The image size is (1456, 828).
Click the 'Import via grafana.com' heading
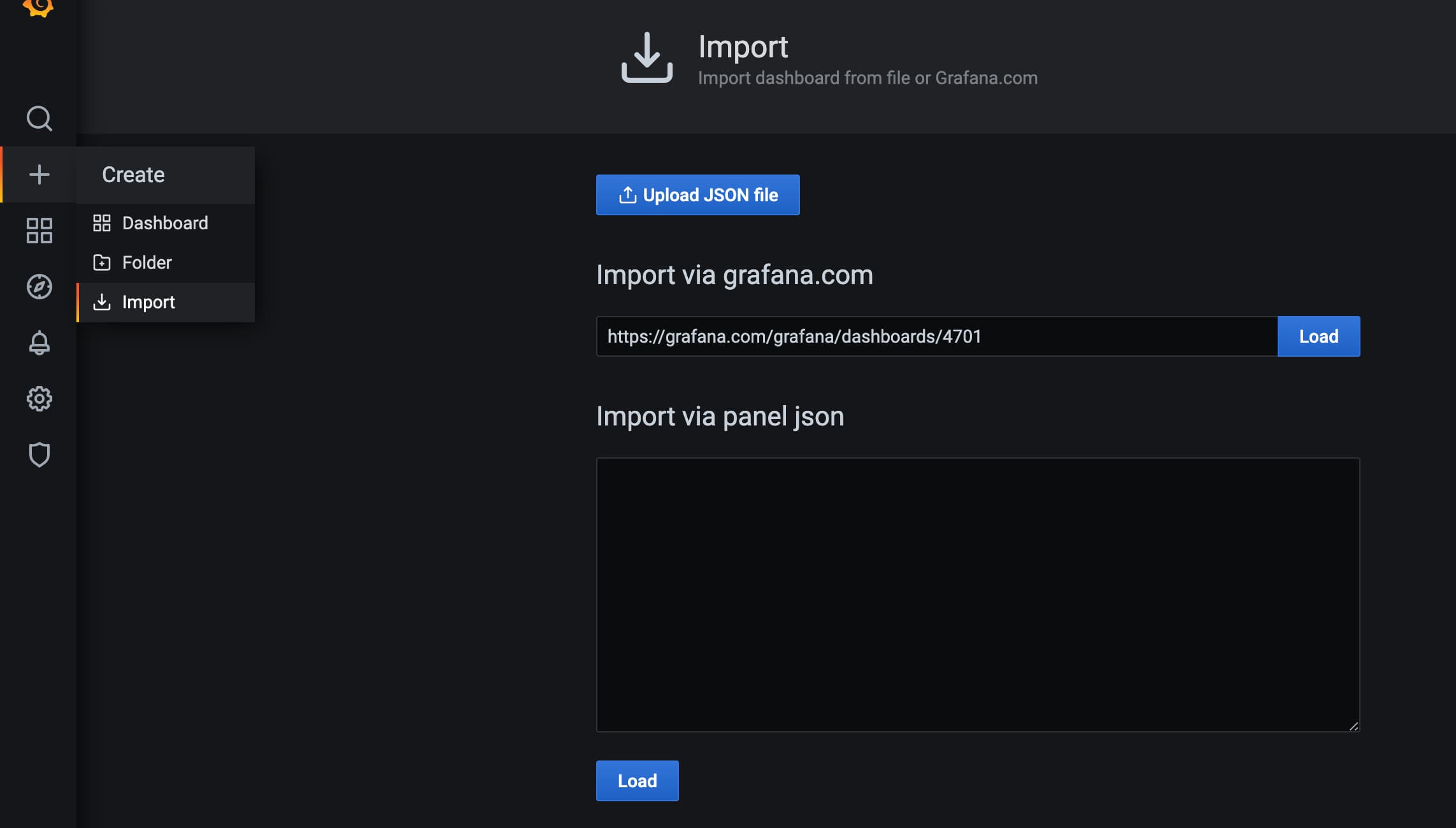pyautogui.click(x=734, y=275)
